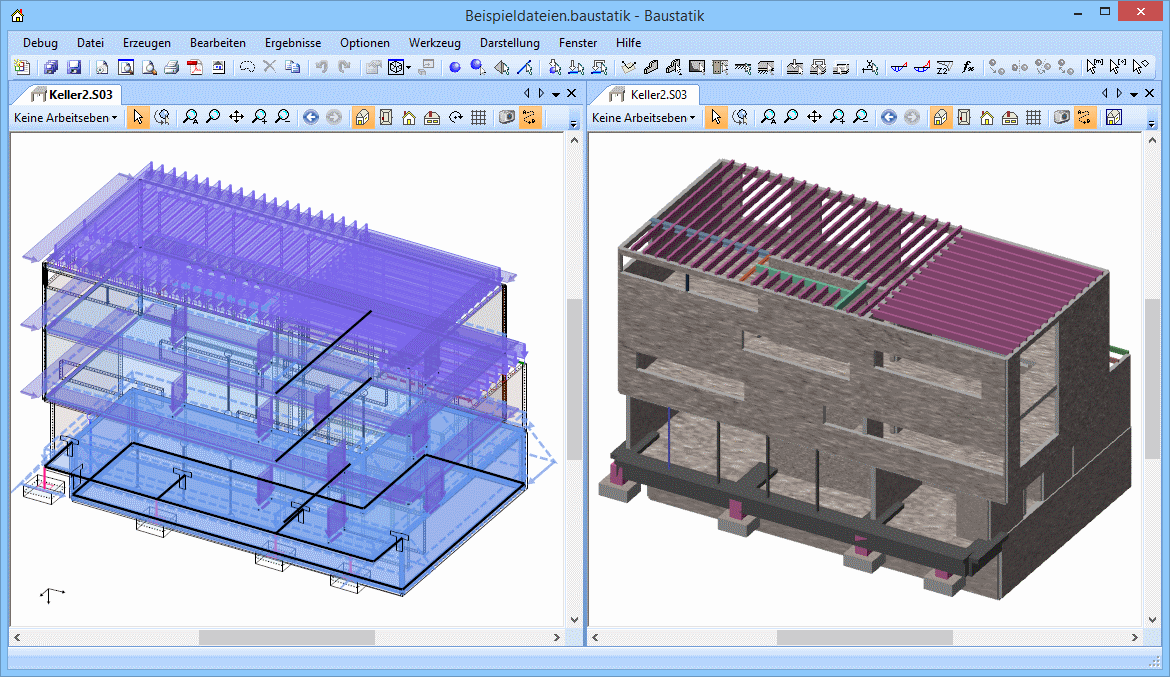Toggle the 3D isometric view button in right view
1170x677 pixels.
[940, 117]
